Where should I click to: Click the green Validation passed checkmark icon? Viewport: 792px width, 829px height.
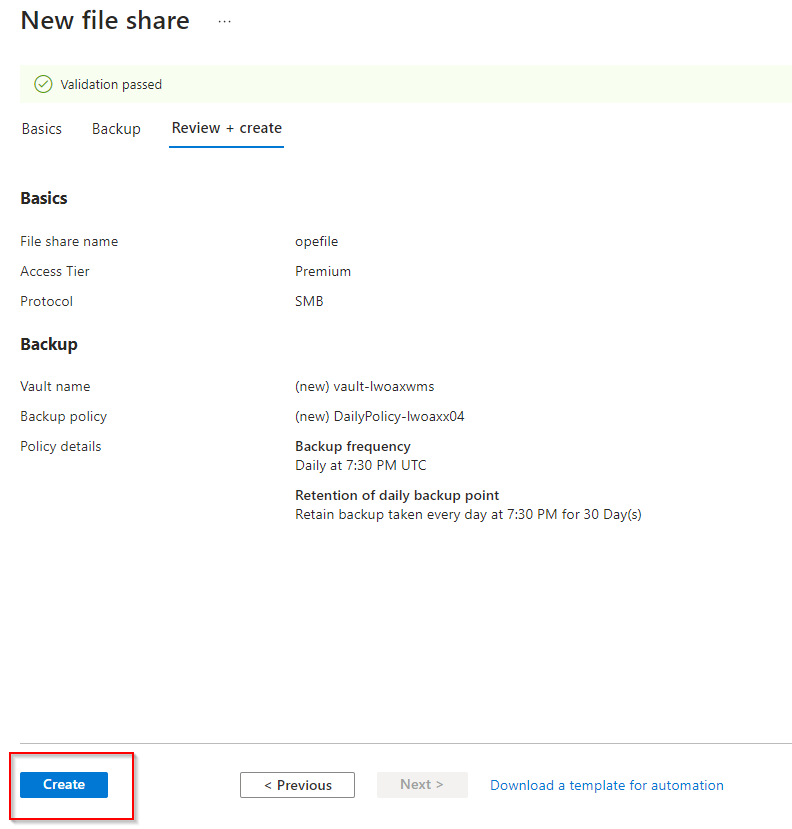(x=43, y=84)
